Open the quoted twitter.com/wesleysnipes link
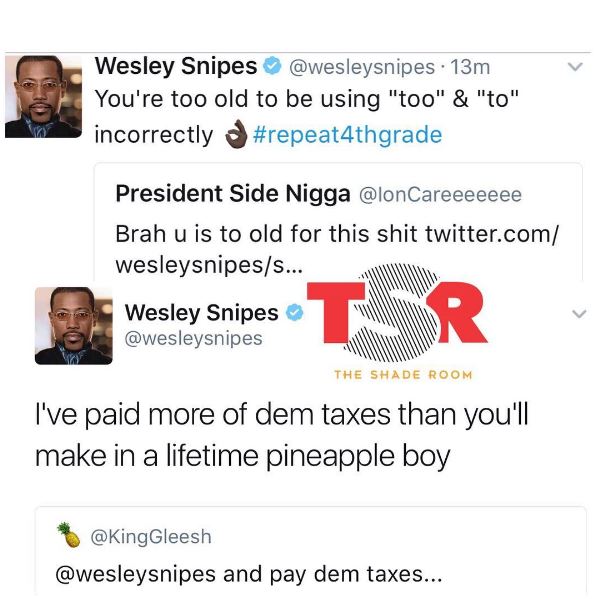This screenshot has height=599, width=607. [337, 249]
